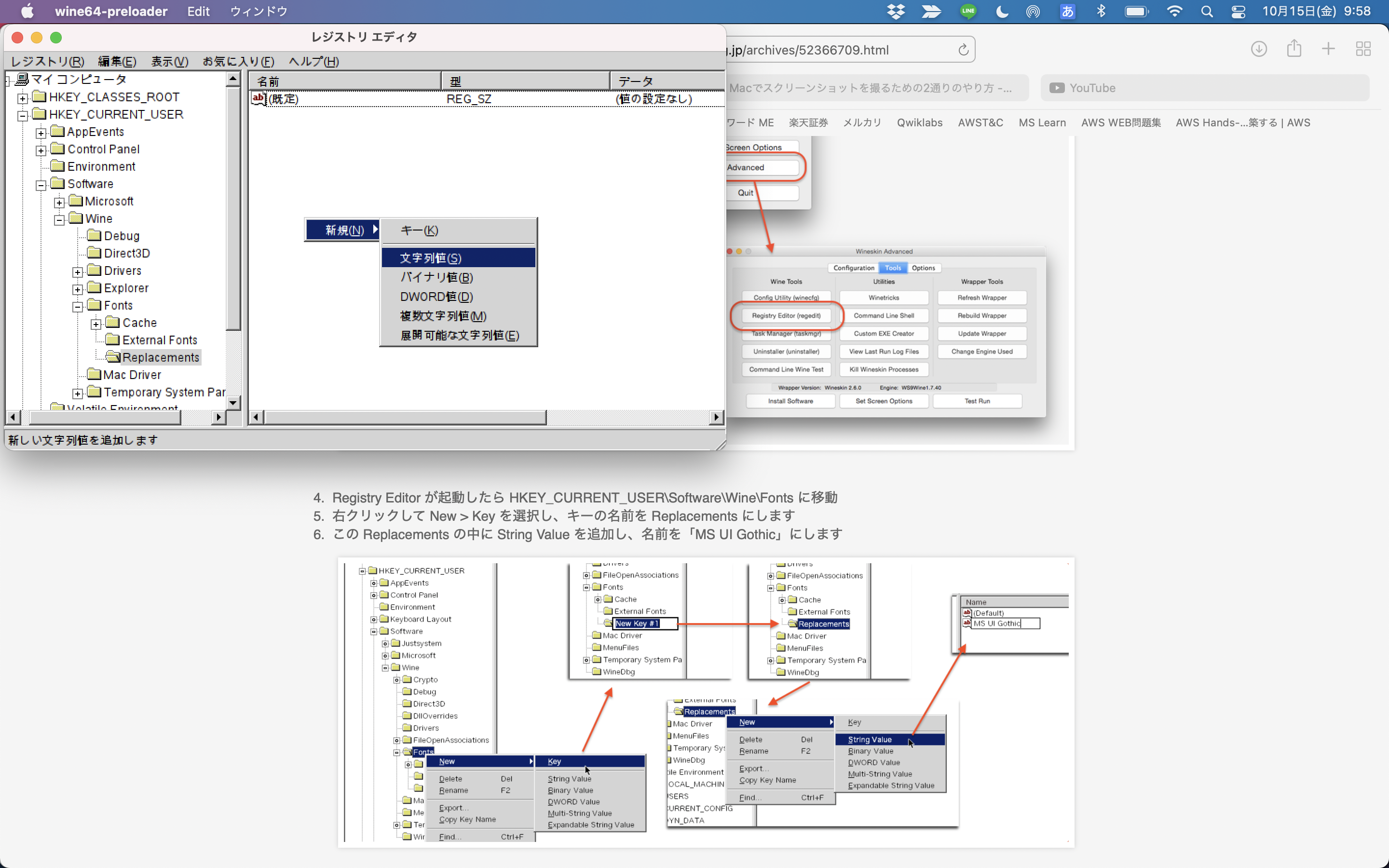
Task: Click the Dropbox menu bar icon
Action: (x=896, y=12)
